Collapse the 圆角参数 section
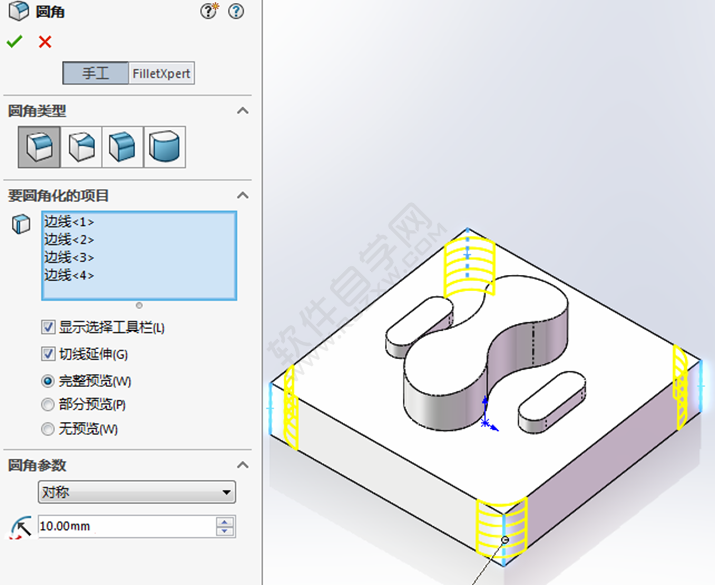 243,465
